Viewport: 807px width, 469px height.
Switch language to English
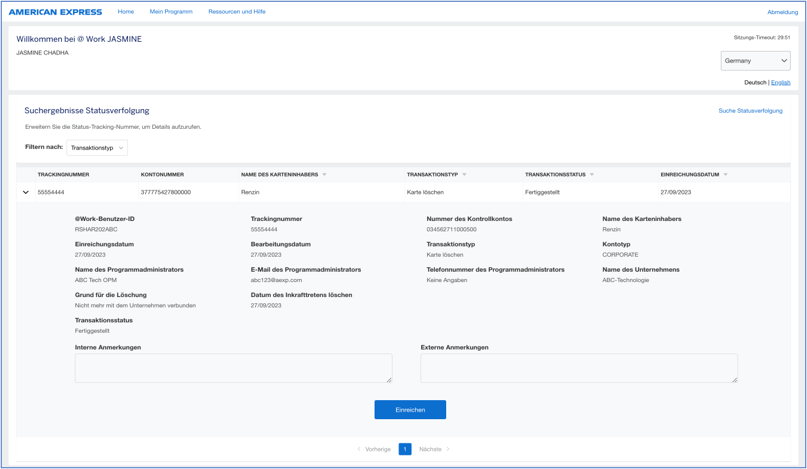(780, 82)
